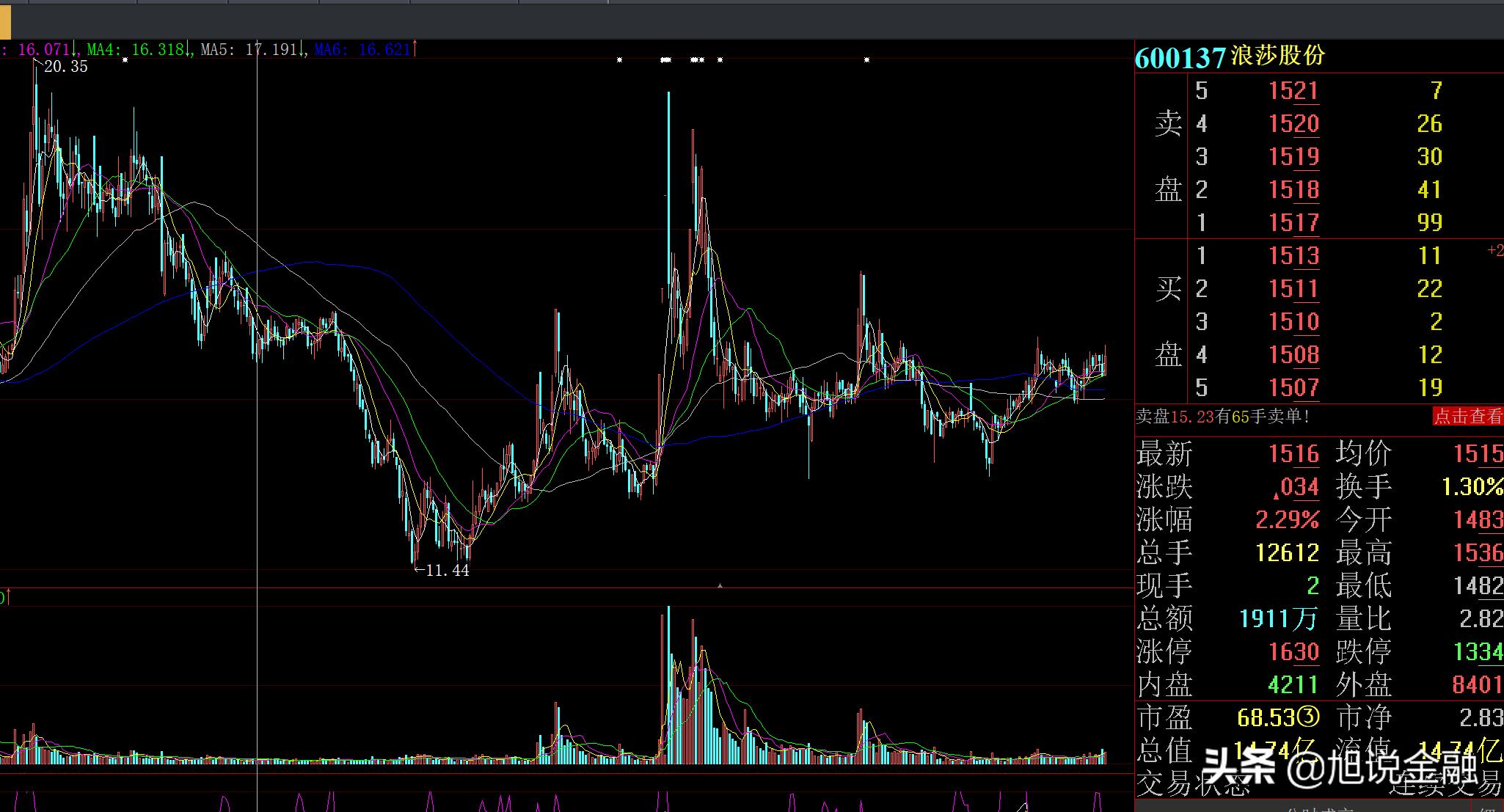This screenshot has height=812, width=1504.
Task: Click the 涨停 limit-up price 1630
Action: tap(1293, 651)
